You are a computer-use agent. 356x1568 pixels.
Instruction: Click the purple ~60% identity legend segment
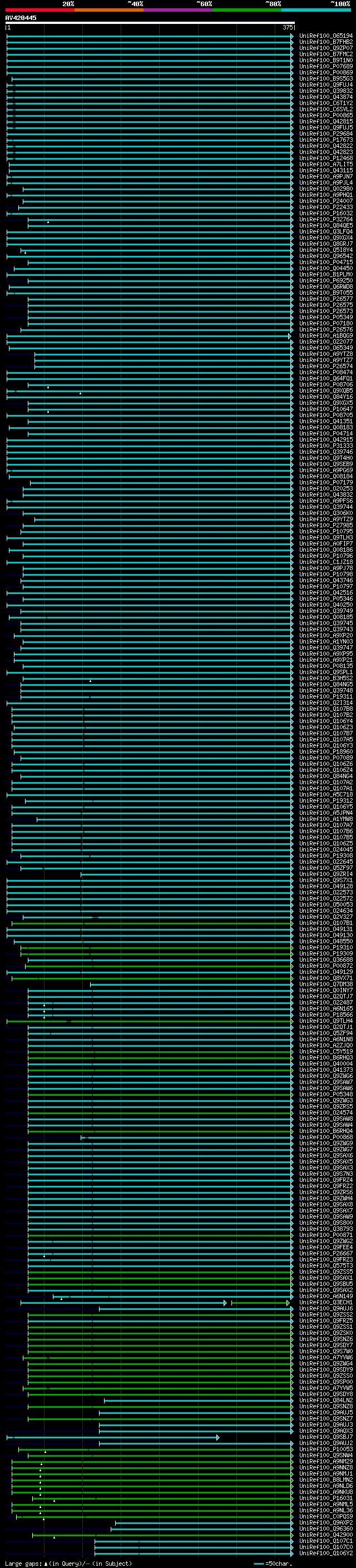pyautogui.click(x=179, y=10)
